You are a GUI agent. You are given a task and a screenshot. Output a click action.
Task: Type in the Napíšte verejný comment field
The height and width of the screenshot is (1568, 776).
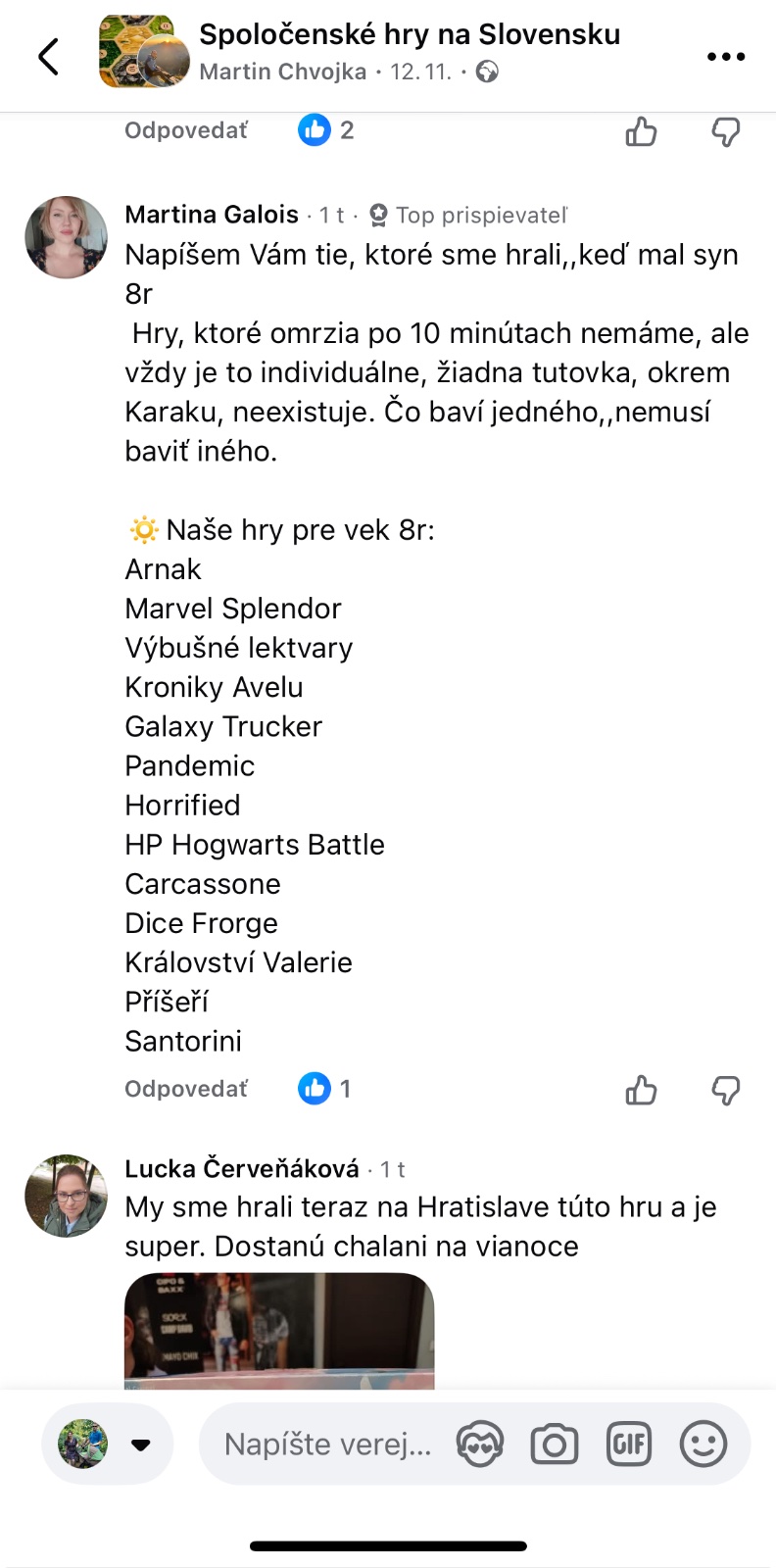pos(327,1445)
